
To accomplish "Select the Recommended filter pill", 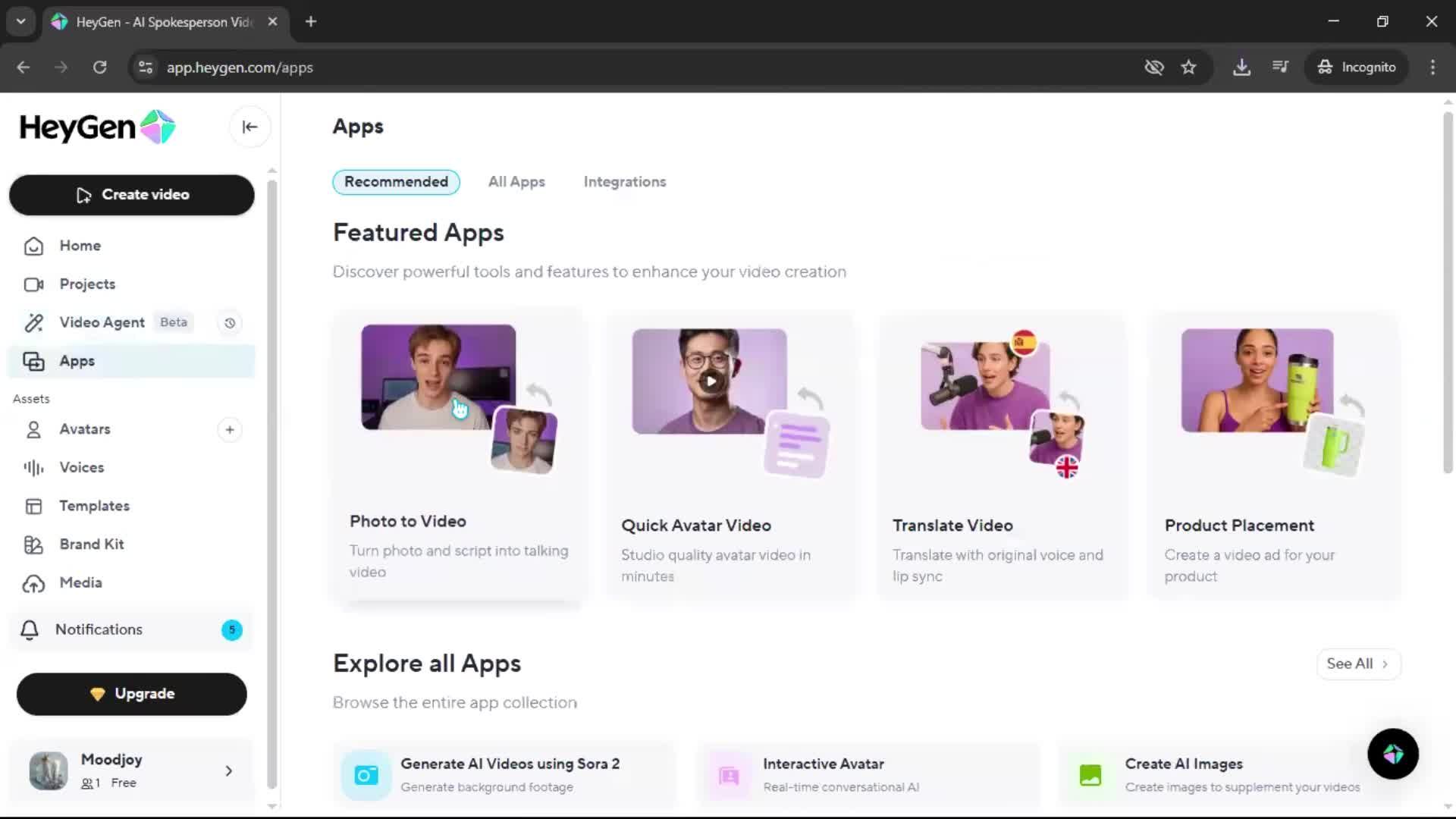I will coord(396,182).
